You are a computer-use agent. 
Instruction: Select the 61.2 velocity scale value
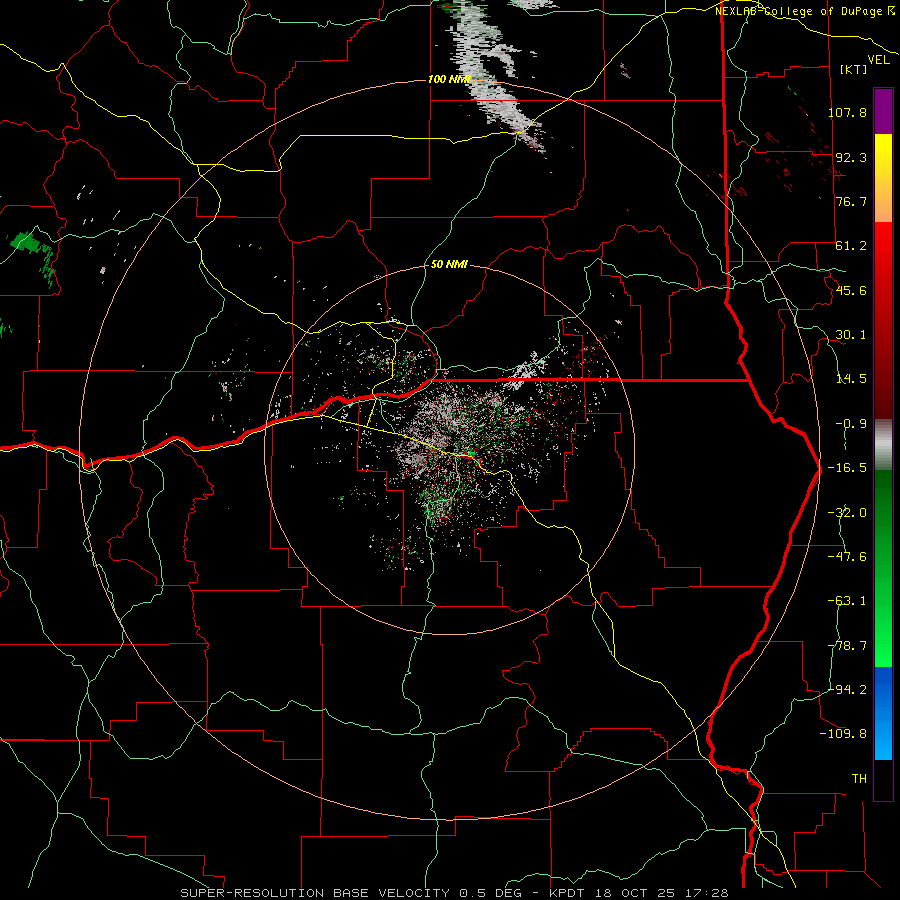pos(851,246)
